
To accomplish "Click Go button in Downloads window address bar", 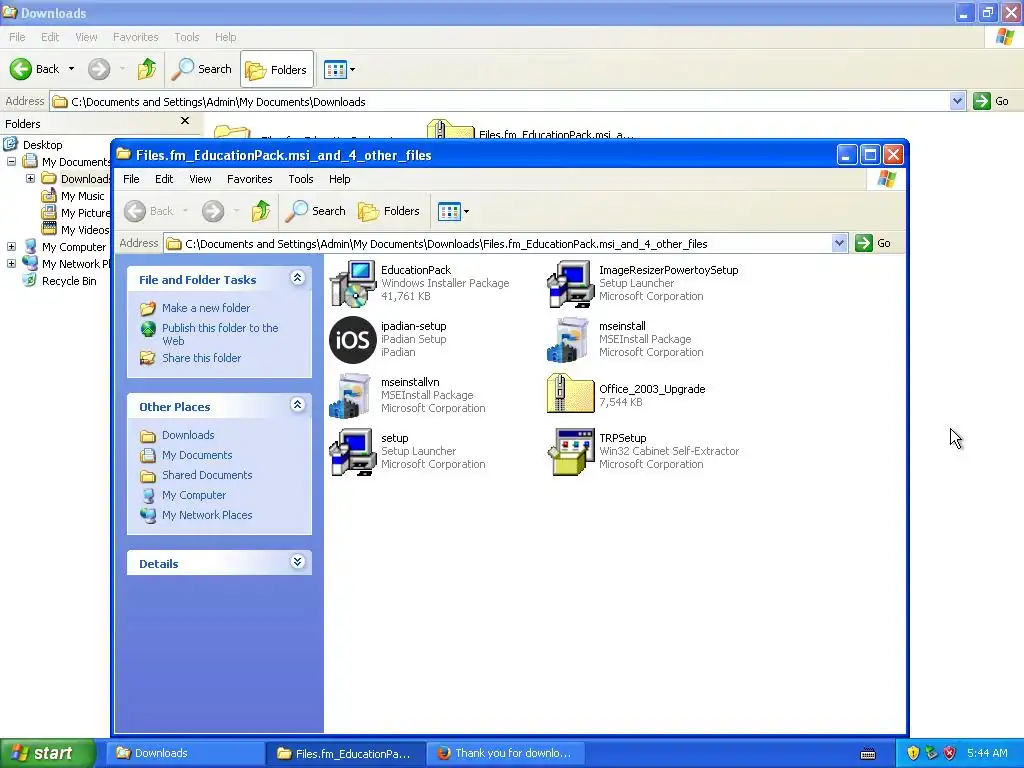I will click(991, 101).
